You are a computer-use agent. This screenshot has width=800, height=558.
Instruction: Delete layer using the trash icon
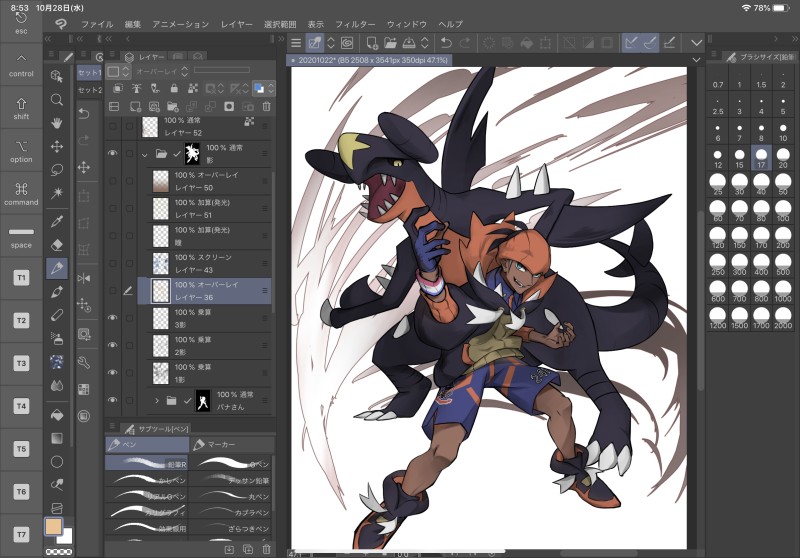click(x=265, y=106)
